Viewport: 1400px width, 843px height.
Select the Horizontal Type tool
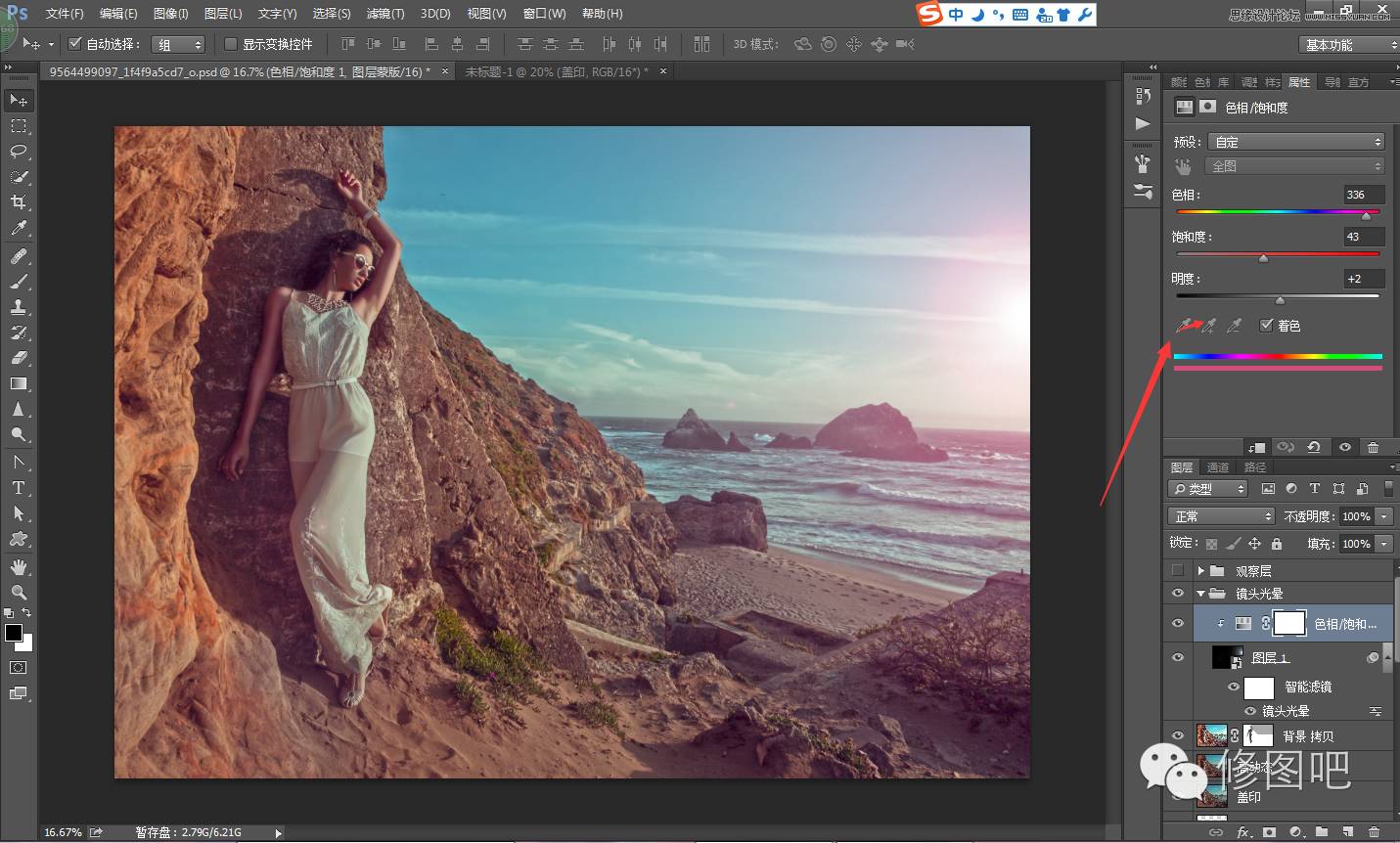pyautogui.click(x=19, y=487)
